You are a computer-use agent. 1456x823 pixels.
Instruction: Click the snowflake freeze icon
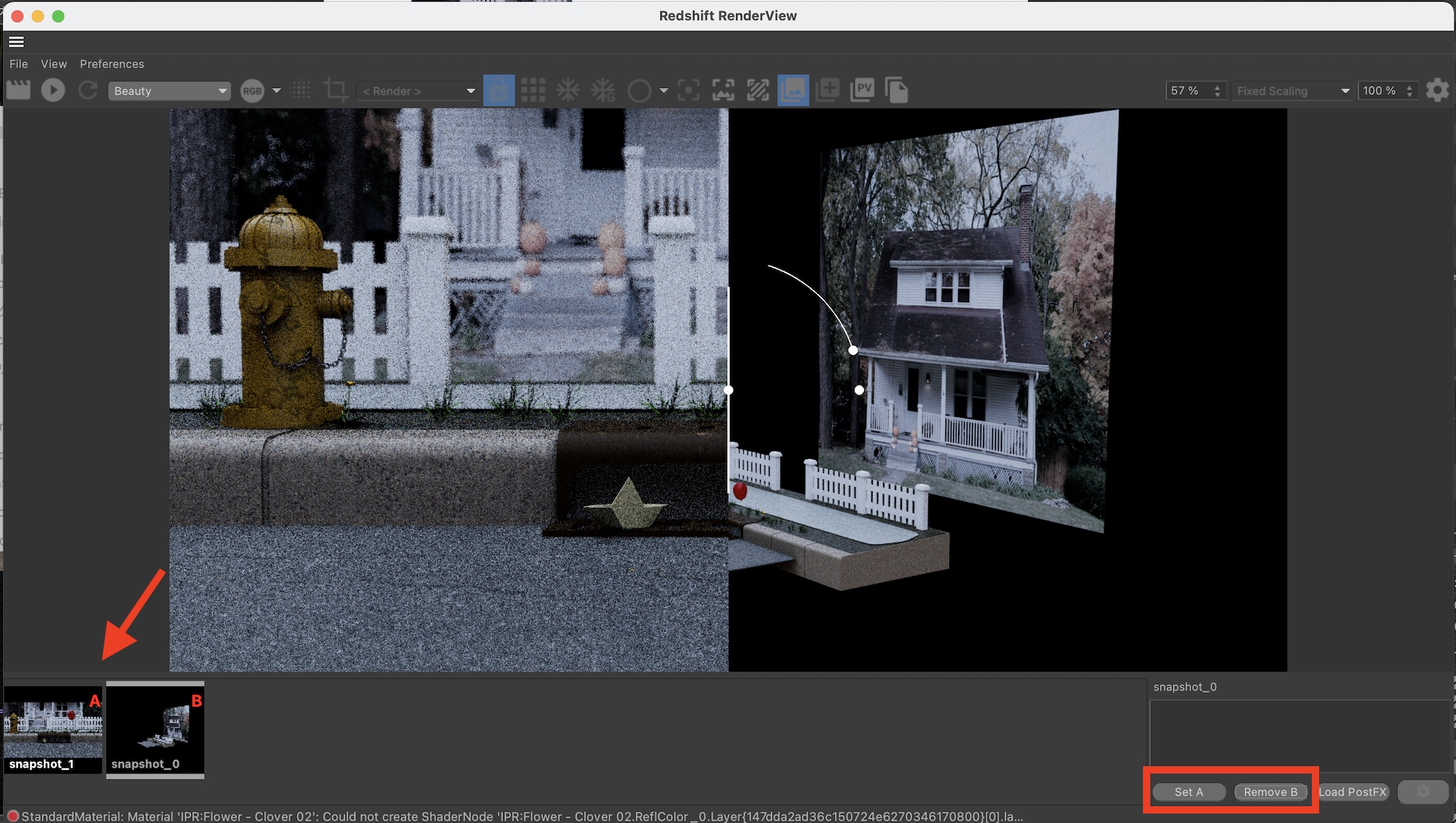click(568, 90)
